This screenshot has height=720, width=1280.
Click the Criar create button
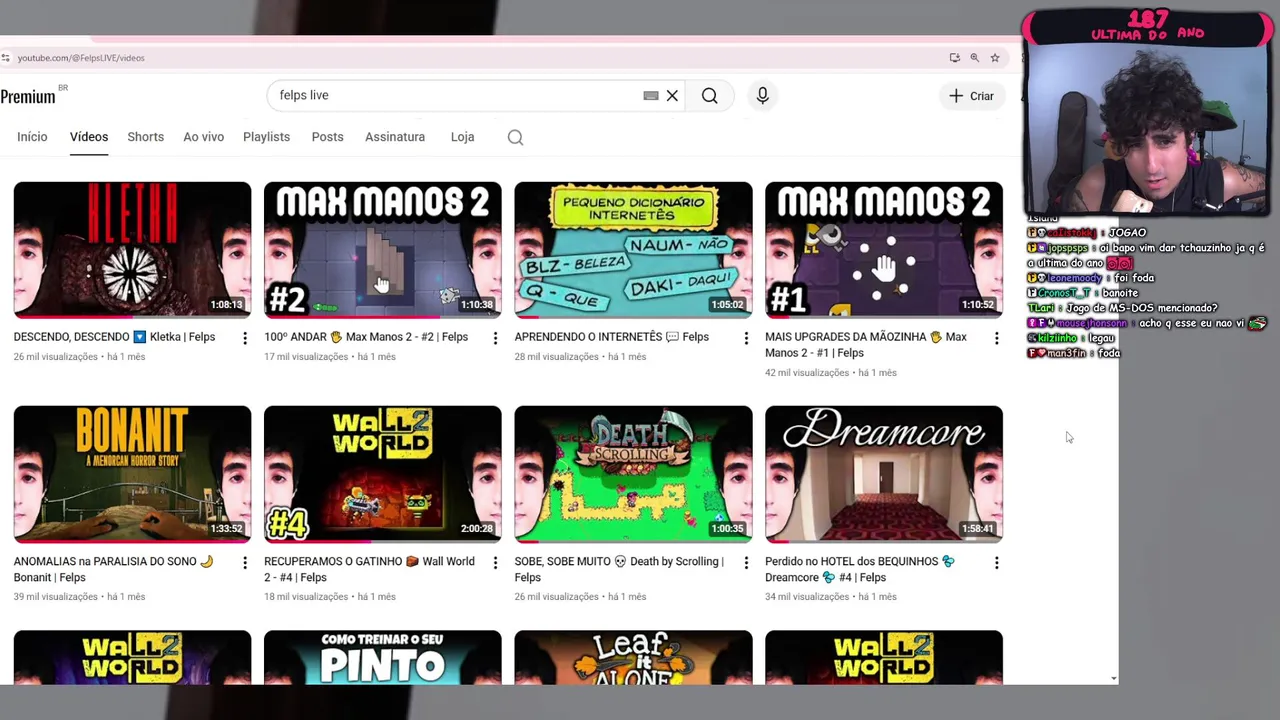[971, 96]
